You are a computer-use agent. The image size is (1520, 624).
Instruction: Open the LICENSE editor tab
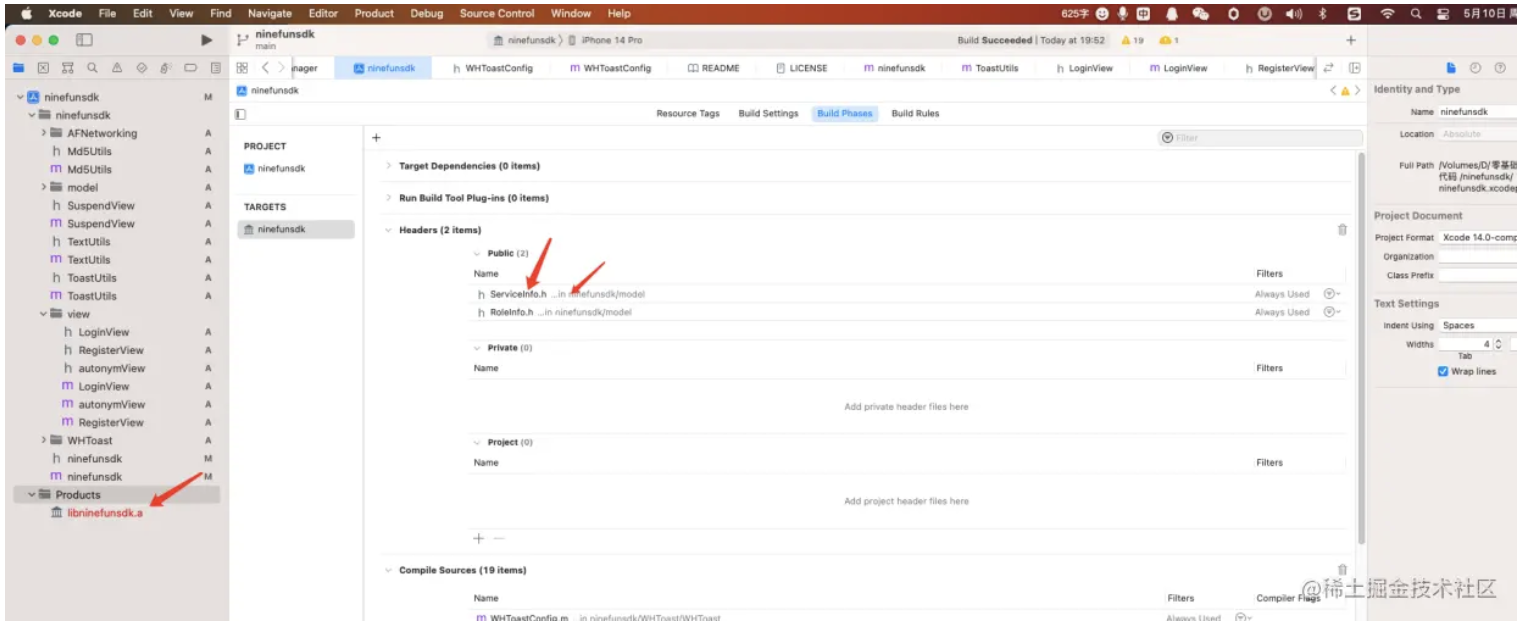coord(802,68)
